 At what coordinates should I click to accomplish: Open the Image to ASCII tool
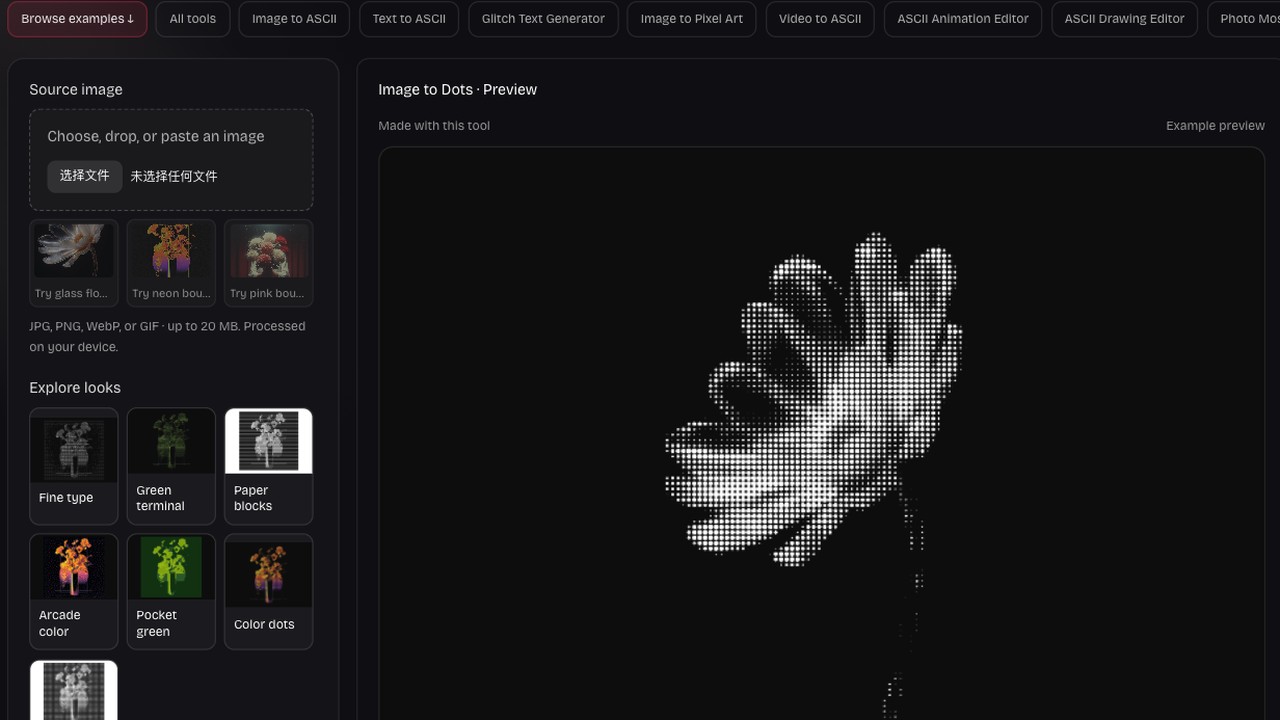click(294, 19)
